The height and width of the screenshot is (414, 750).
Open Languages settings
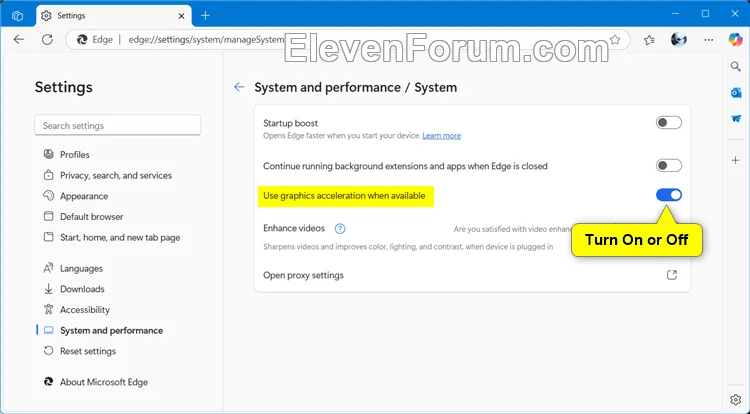[x=73, y=268]
